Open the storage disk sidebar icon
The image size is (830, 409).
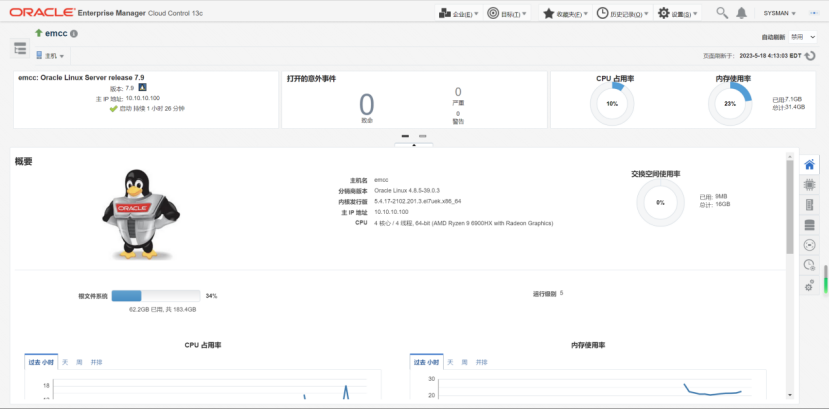pyautogui.click(x=809, y=225)
